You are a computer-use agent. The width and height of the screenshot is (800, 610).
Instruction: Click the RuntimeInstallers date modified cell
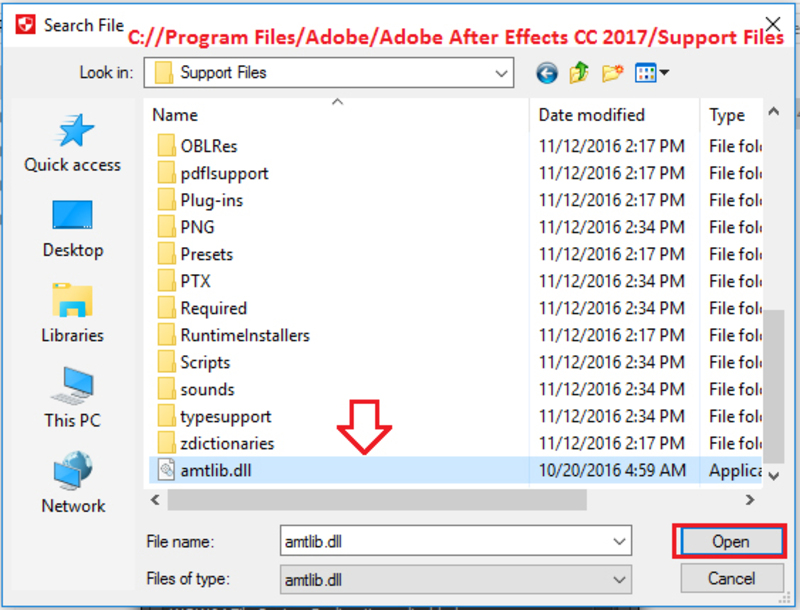pos(612,335)
